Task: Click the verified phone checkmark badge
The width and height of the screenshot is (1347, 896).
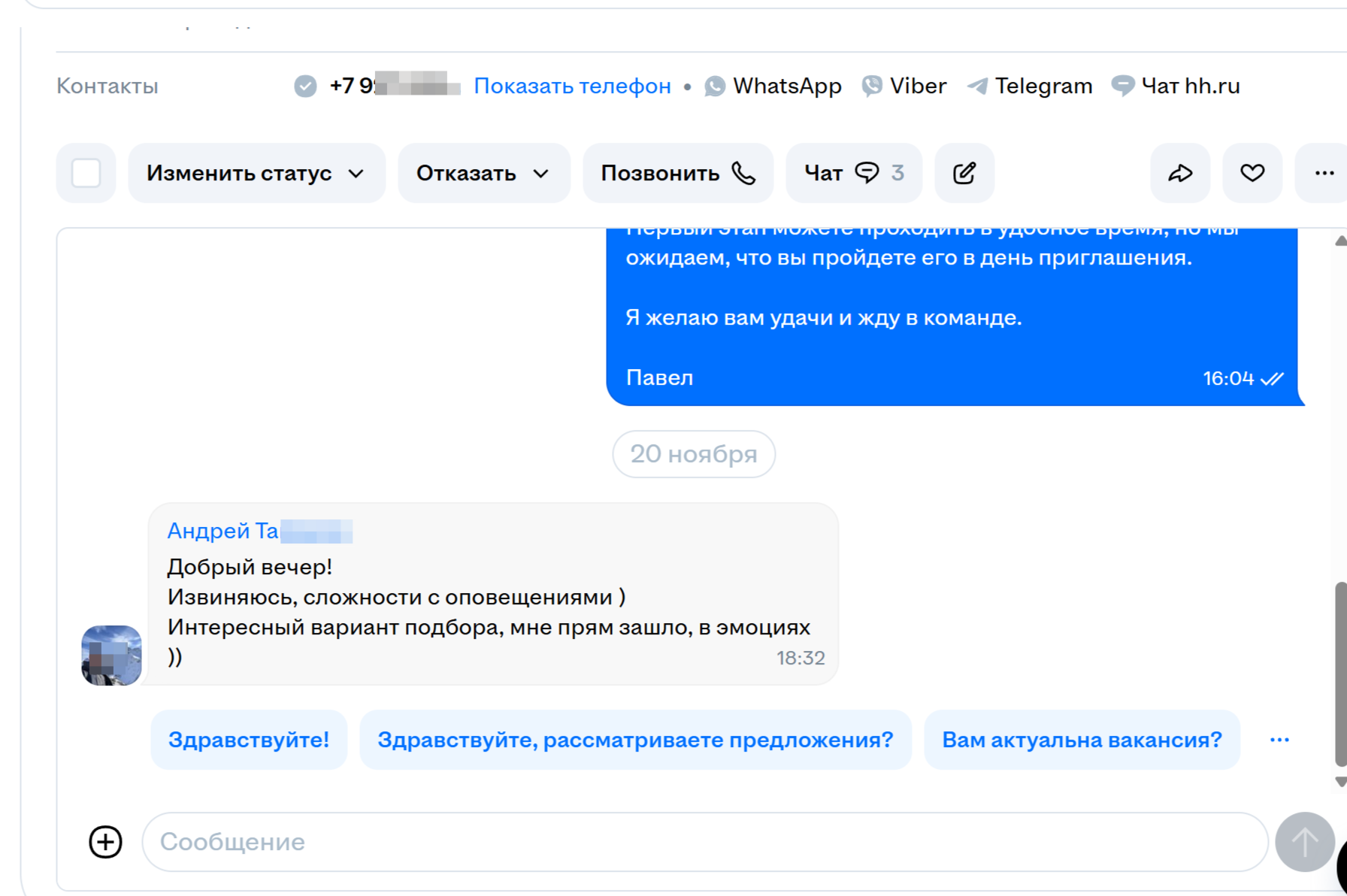Action: [304, 86]
